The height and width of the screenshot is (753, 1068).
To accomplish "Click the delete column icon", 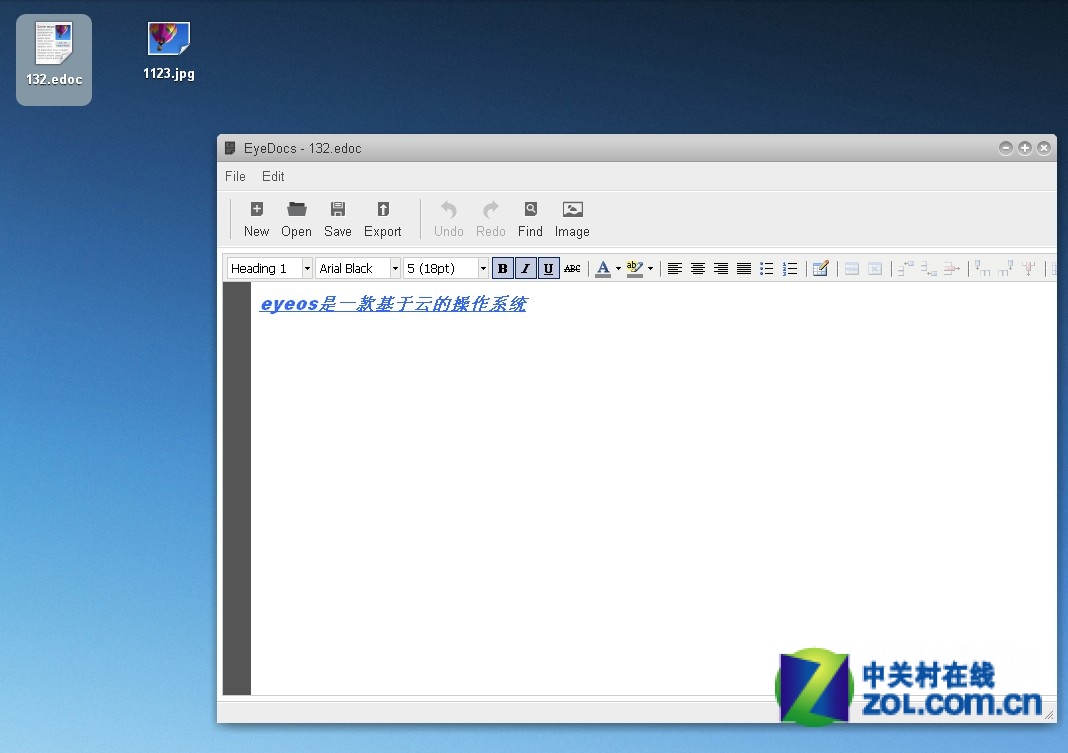I will (x=1028, y=268).
